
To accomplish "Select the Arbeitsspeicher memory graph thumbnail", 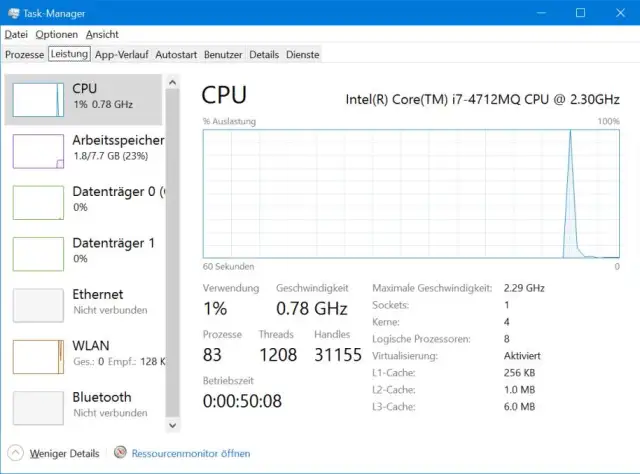I will 38,151.
